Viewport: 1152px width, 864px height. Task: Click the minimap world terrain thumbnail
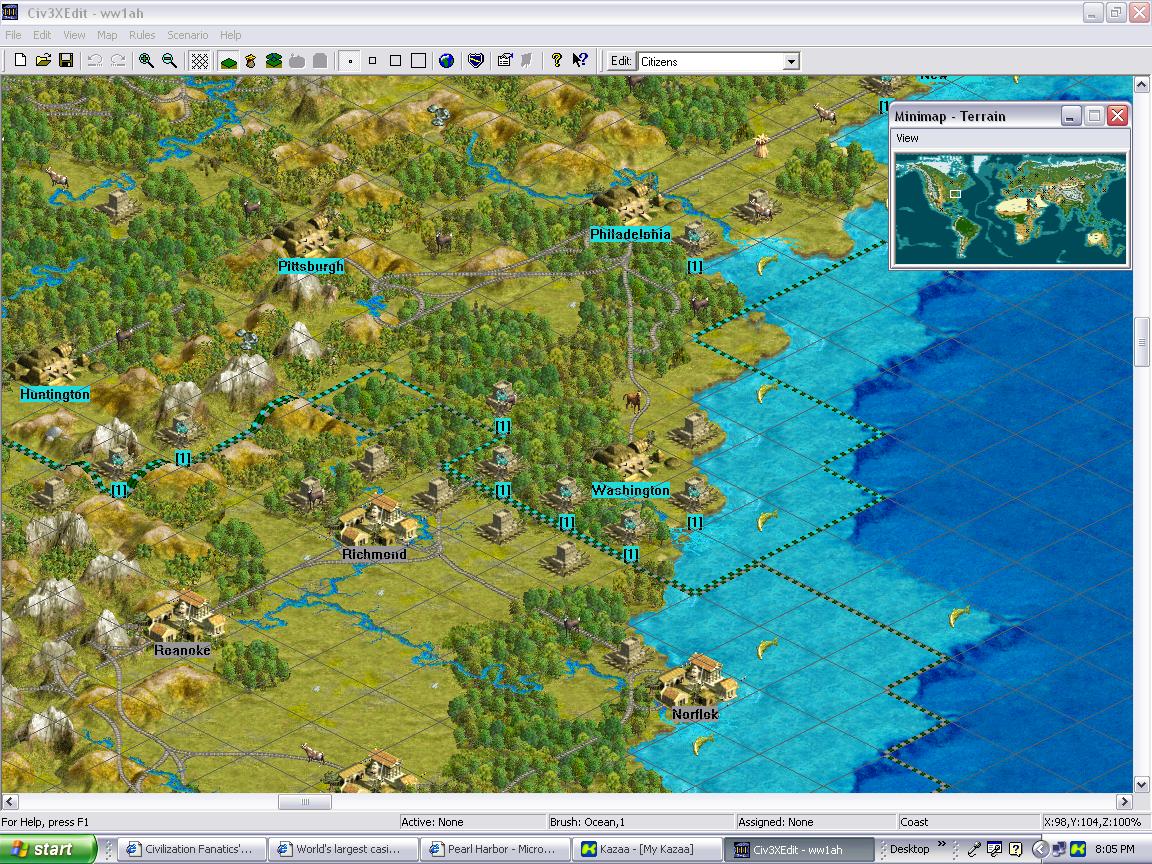point(1010,208)
